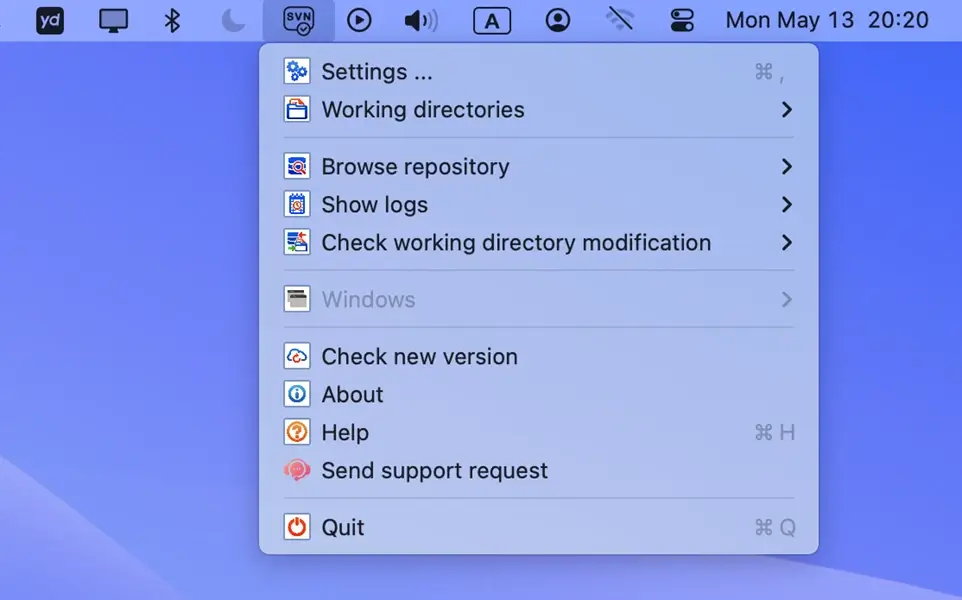Open Bluetooth status in menu bar
The width and height of the screenshot is (962, 600).
pyautogui.click(x=172, y=21)
